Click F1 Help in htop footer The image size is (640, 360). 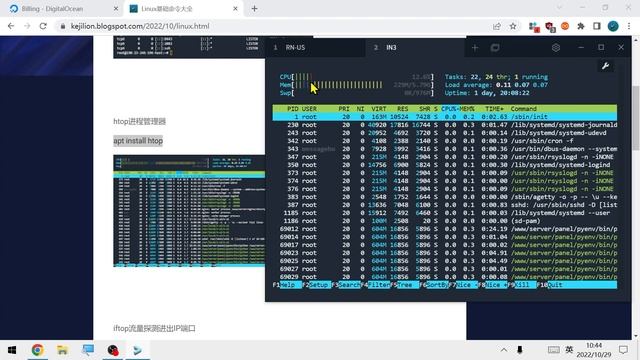(287, 285)
